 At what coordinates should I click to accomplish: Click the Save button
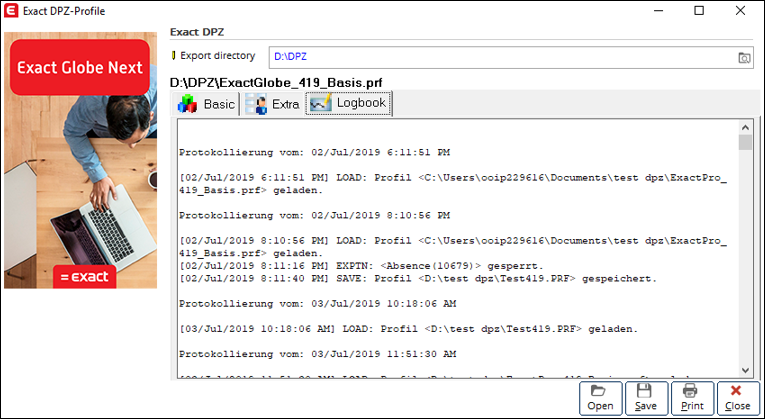646,398
